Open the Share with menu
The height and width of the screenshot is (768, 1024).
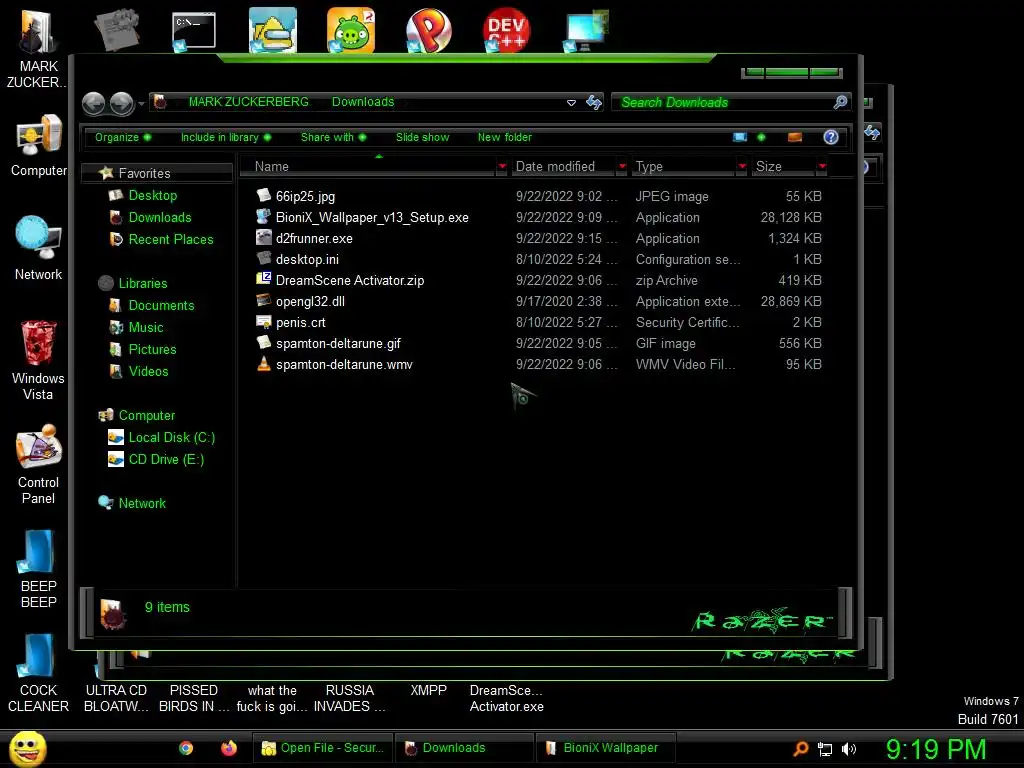[334, 137]
